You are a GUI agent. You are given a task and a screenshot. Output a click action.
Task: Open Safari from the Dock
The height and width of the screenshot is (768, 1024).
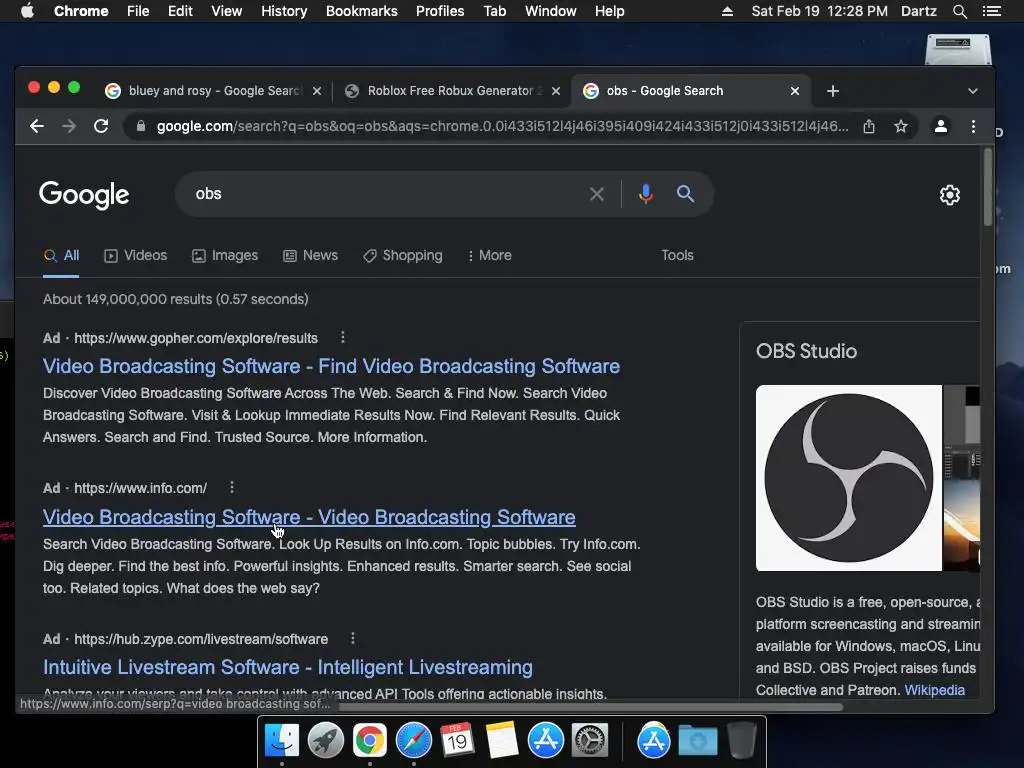point(413,741)
